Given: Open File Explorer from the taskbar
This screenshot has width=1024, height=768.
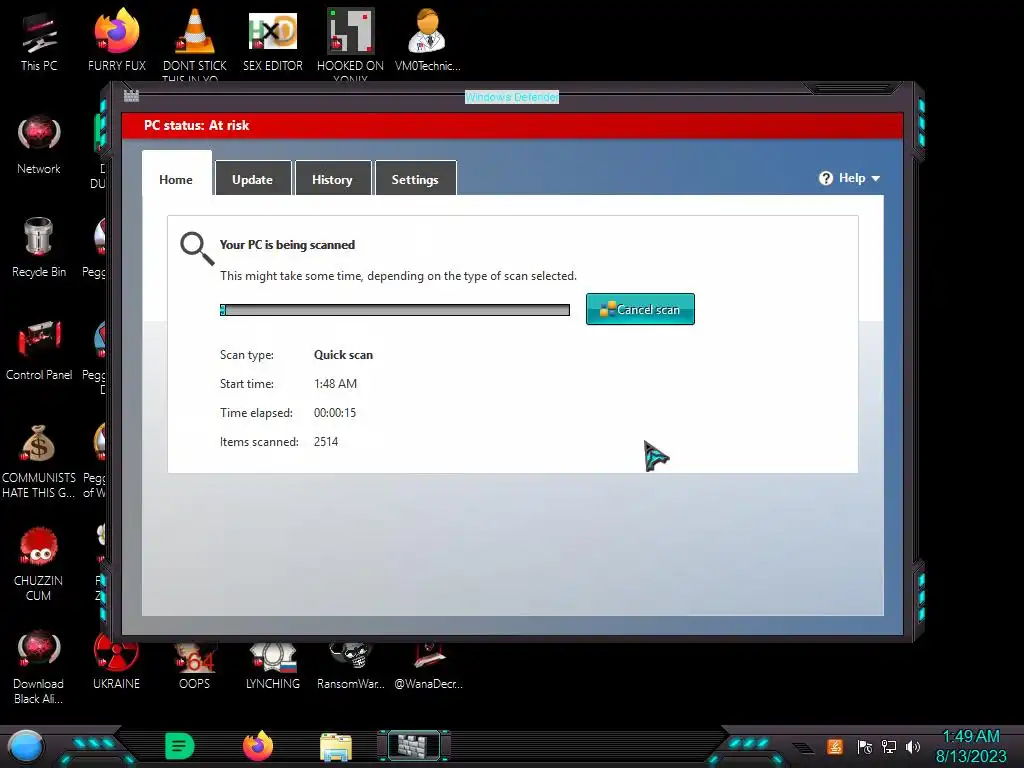Looking at the screenshot, I should (336, 746).
